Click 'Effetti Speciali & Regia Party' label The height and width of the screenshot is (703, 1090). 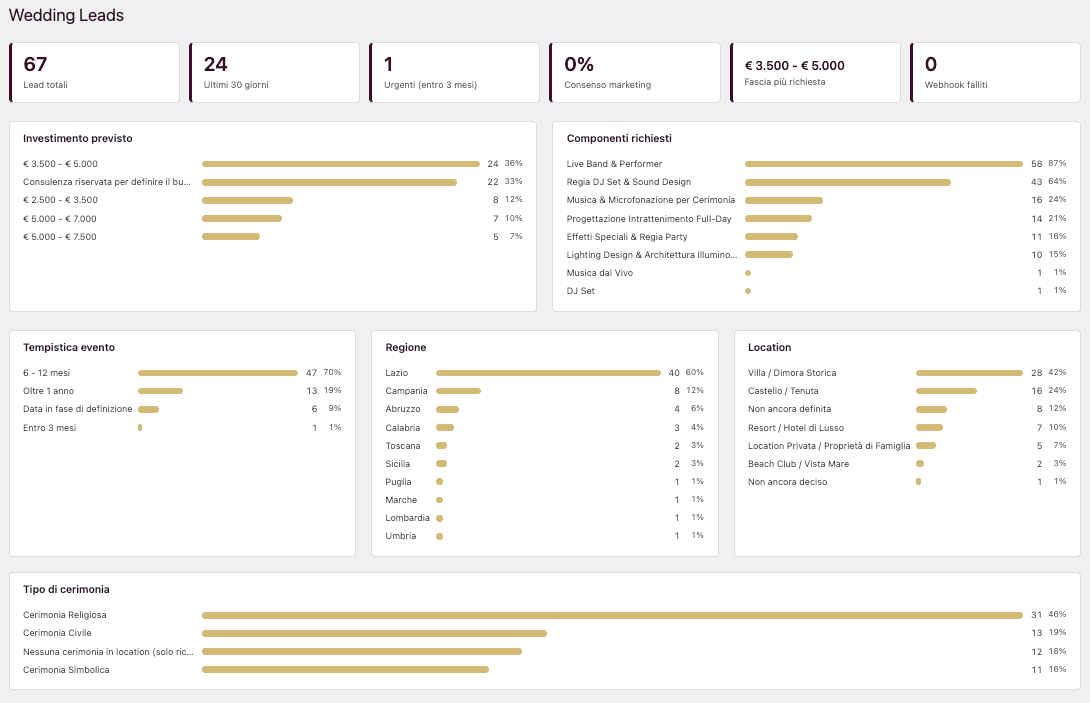(x=627, y=237)
